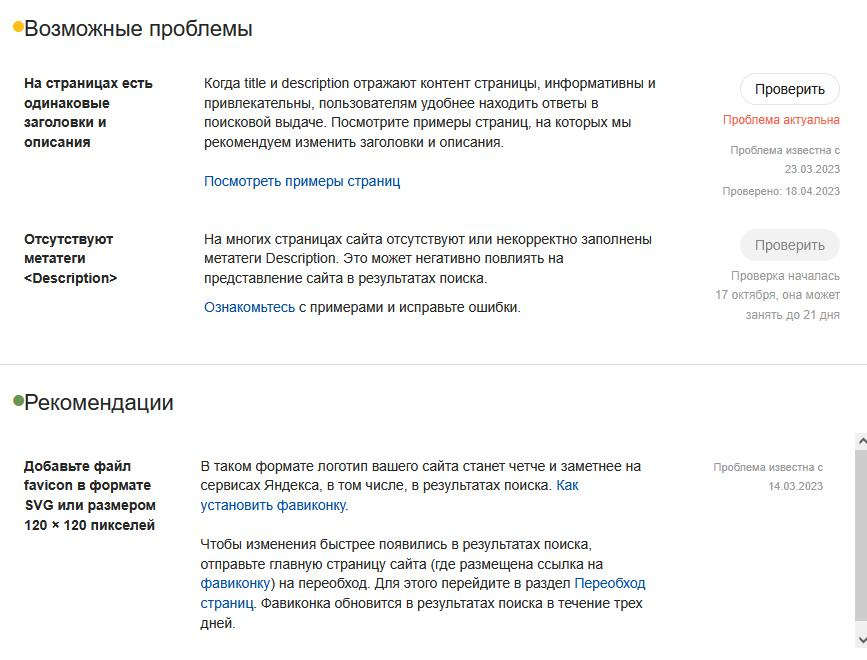Click the green dot beside Рекомендации
The image size is (867, 660).
tap(17, 401)
